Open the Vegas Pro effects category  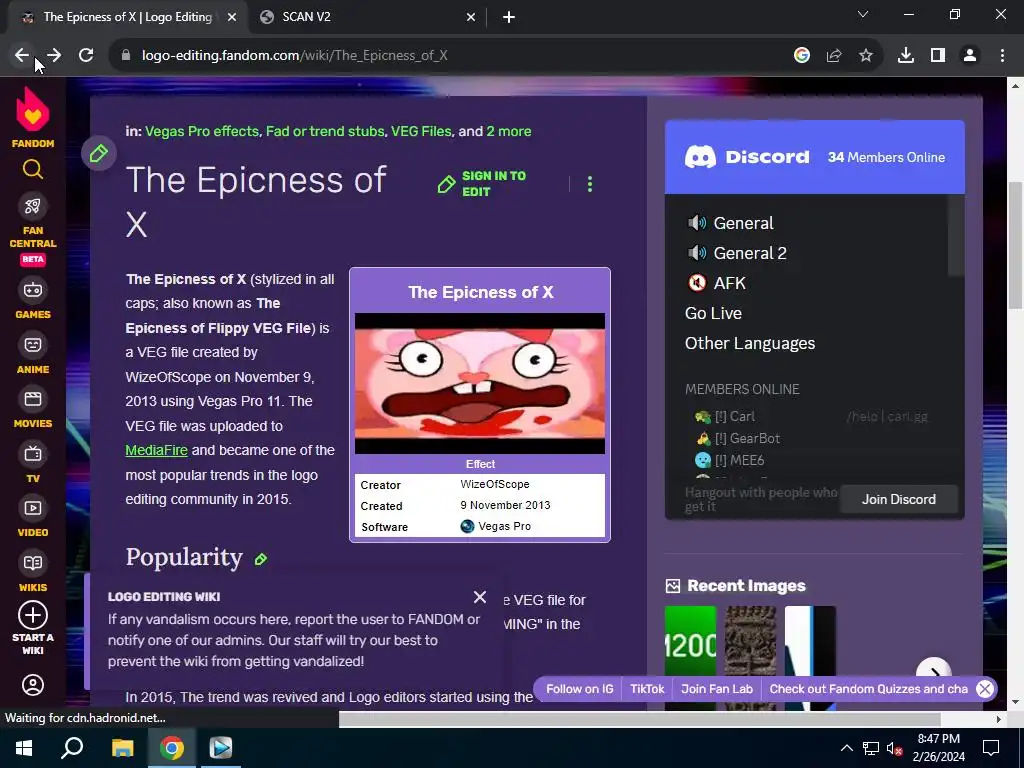tap(202, 131)
